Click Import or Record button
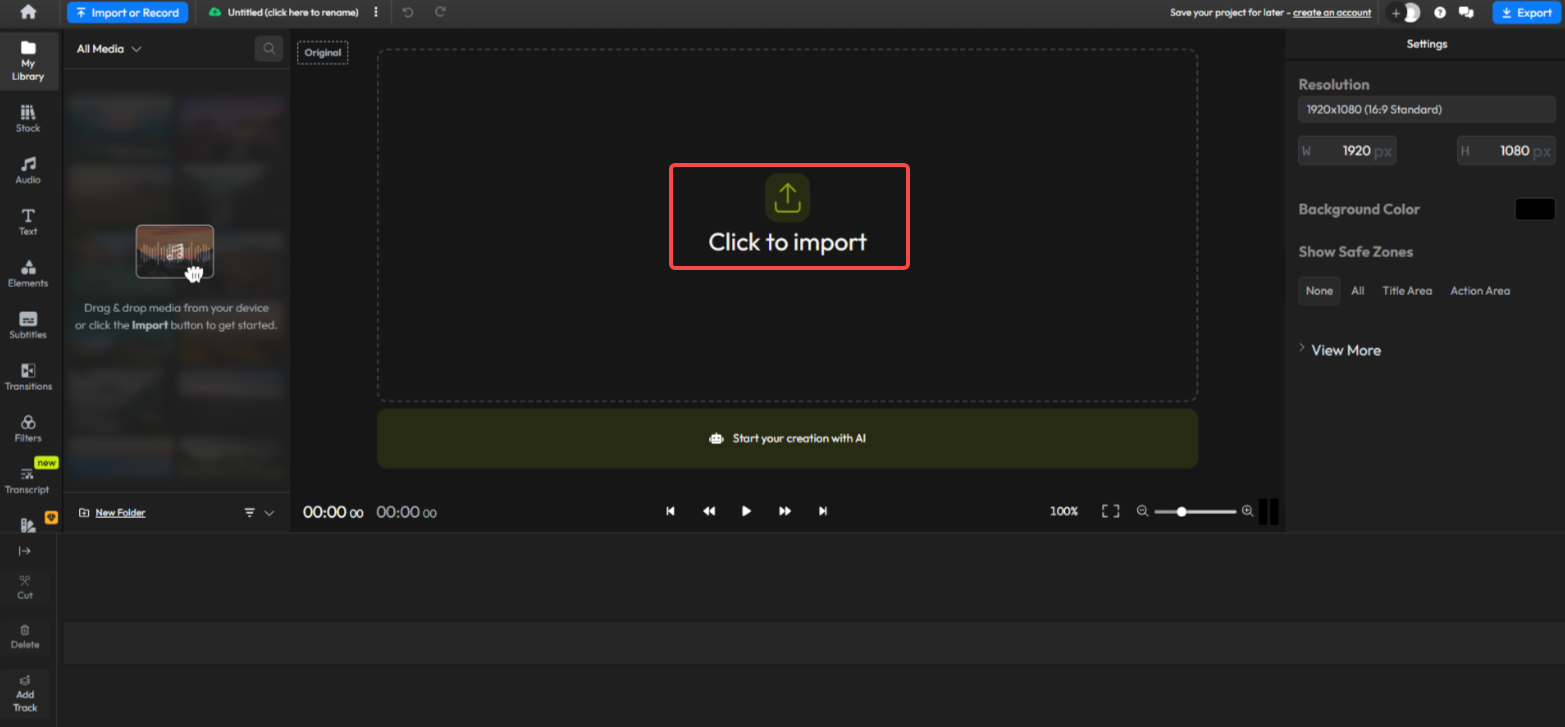Screen dimensions: 1565x727 coord(127,12)
